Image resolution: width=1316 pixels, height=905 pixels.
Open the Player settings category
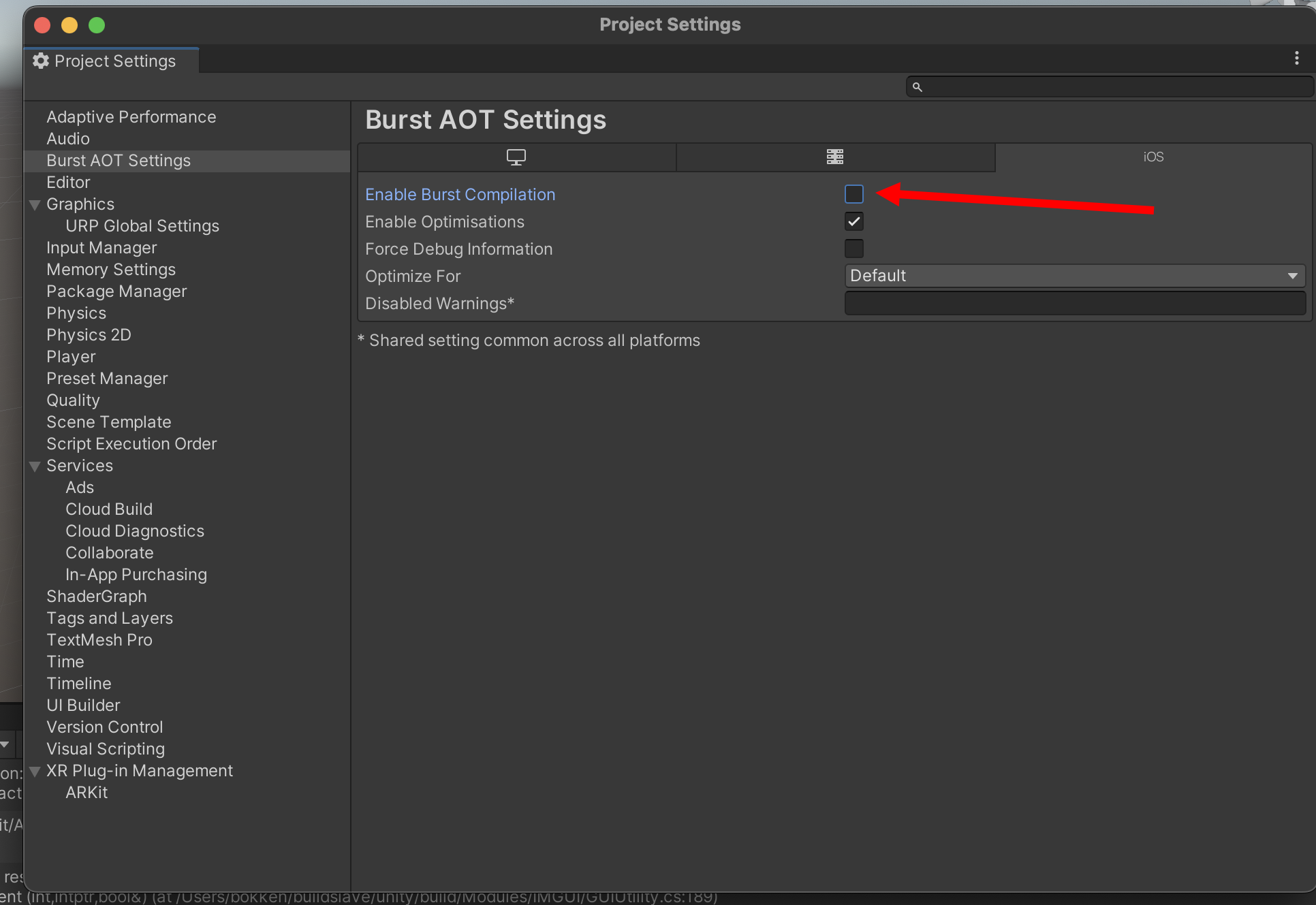pos(71,357)
